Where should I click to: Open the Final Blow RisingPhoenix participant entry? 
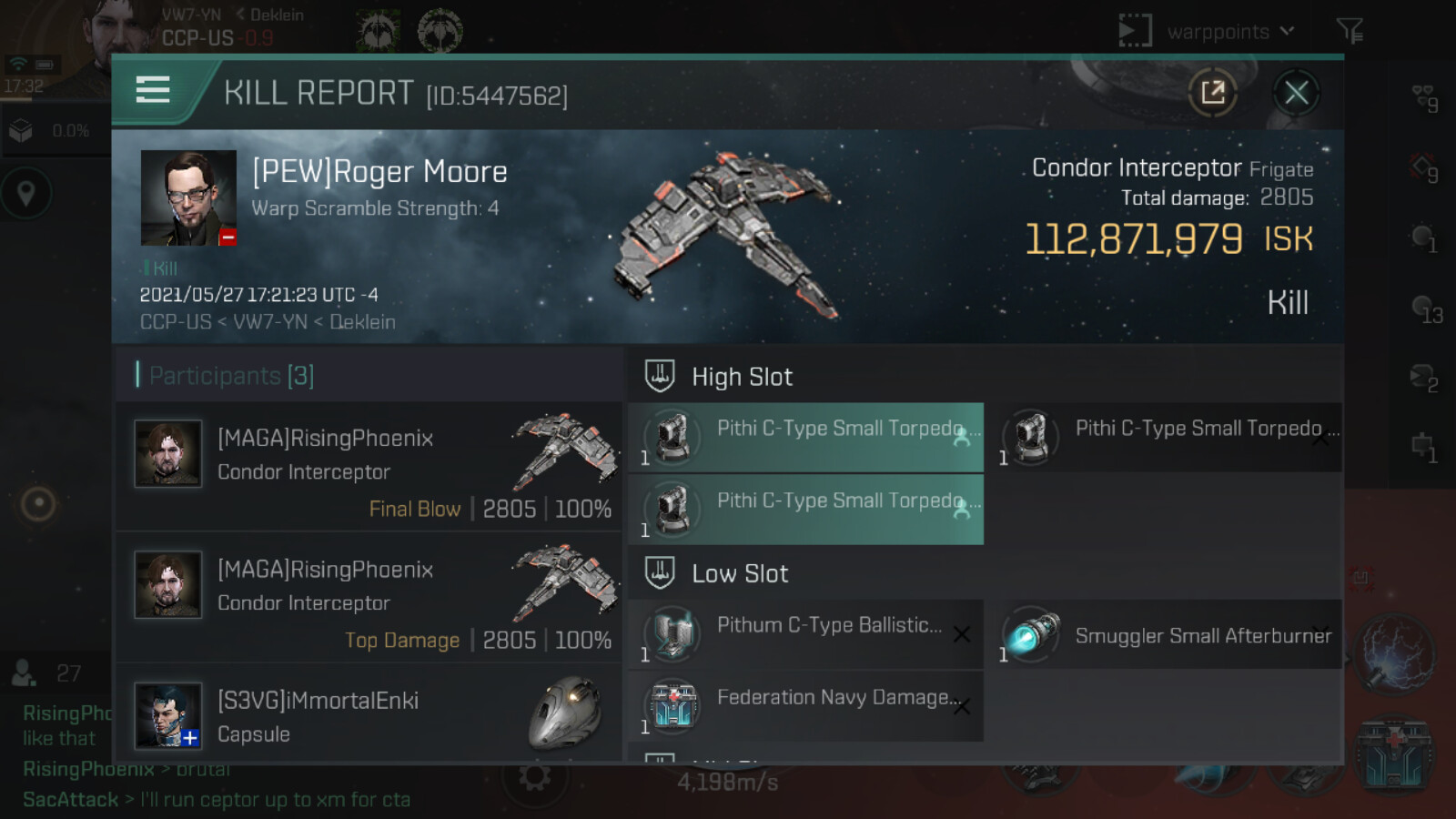pos(369,467)
